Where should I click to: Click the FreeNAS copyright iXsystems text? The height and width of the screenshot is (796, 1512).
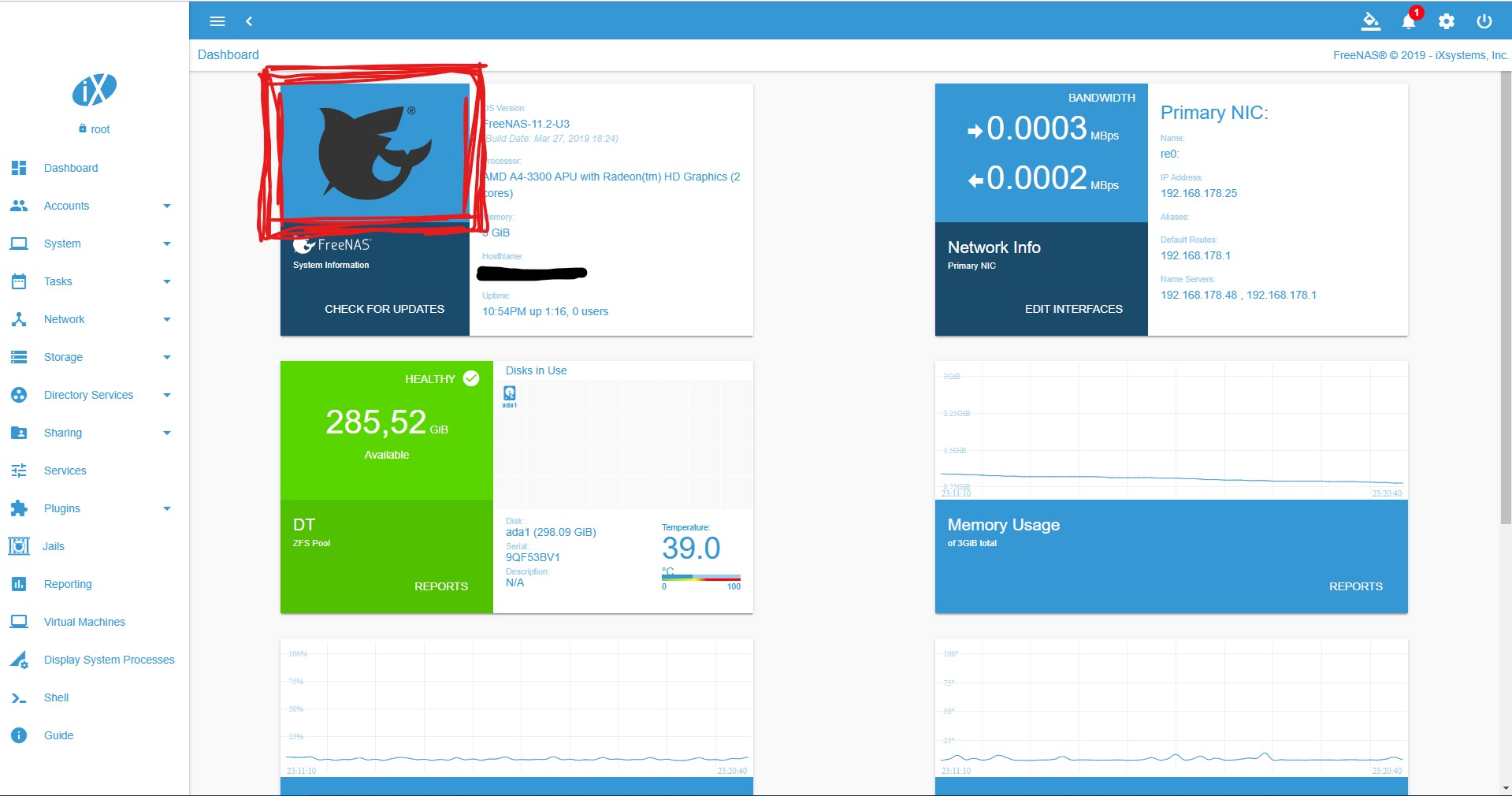(x=1421, y=55)
